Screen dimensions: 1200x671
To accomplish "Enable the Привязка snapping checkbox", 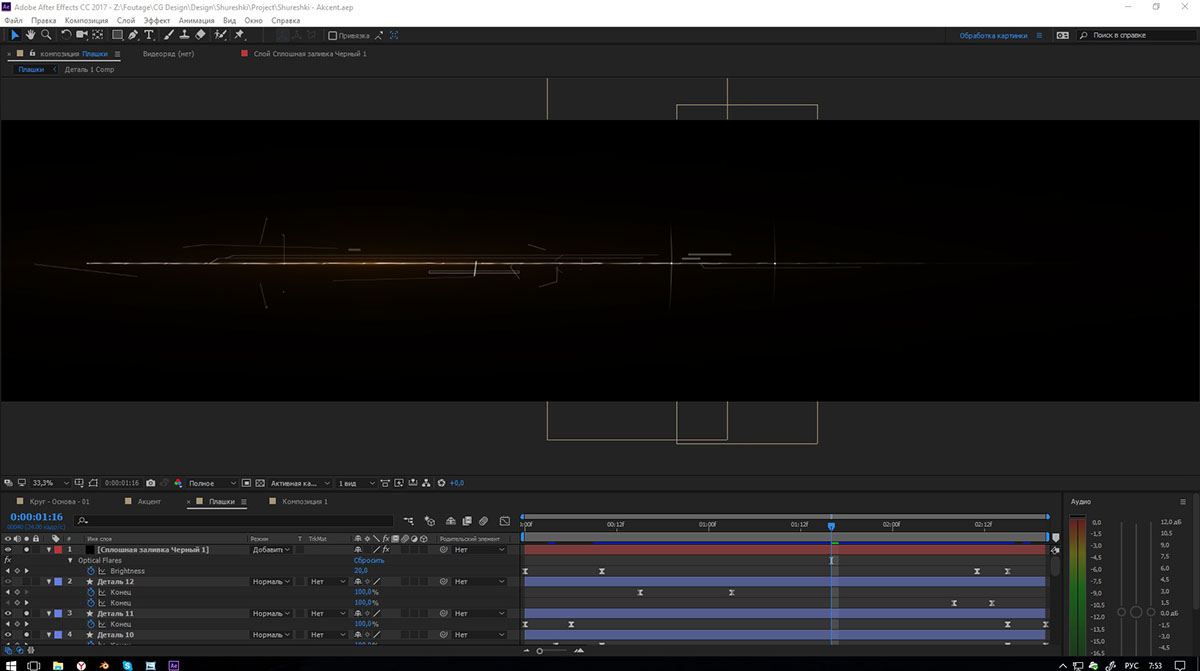I will click(x=333, y=35).
